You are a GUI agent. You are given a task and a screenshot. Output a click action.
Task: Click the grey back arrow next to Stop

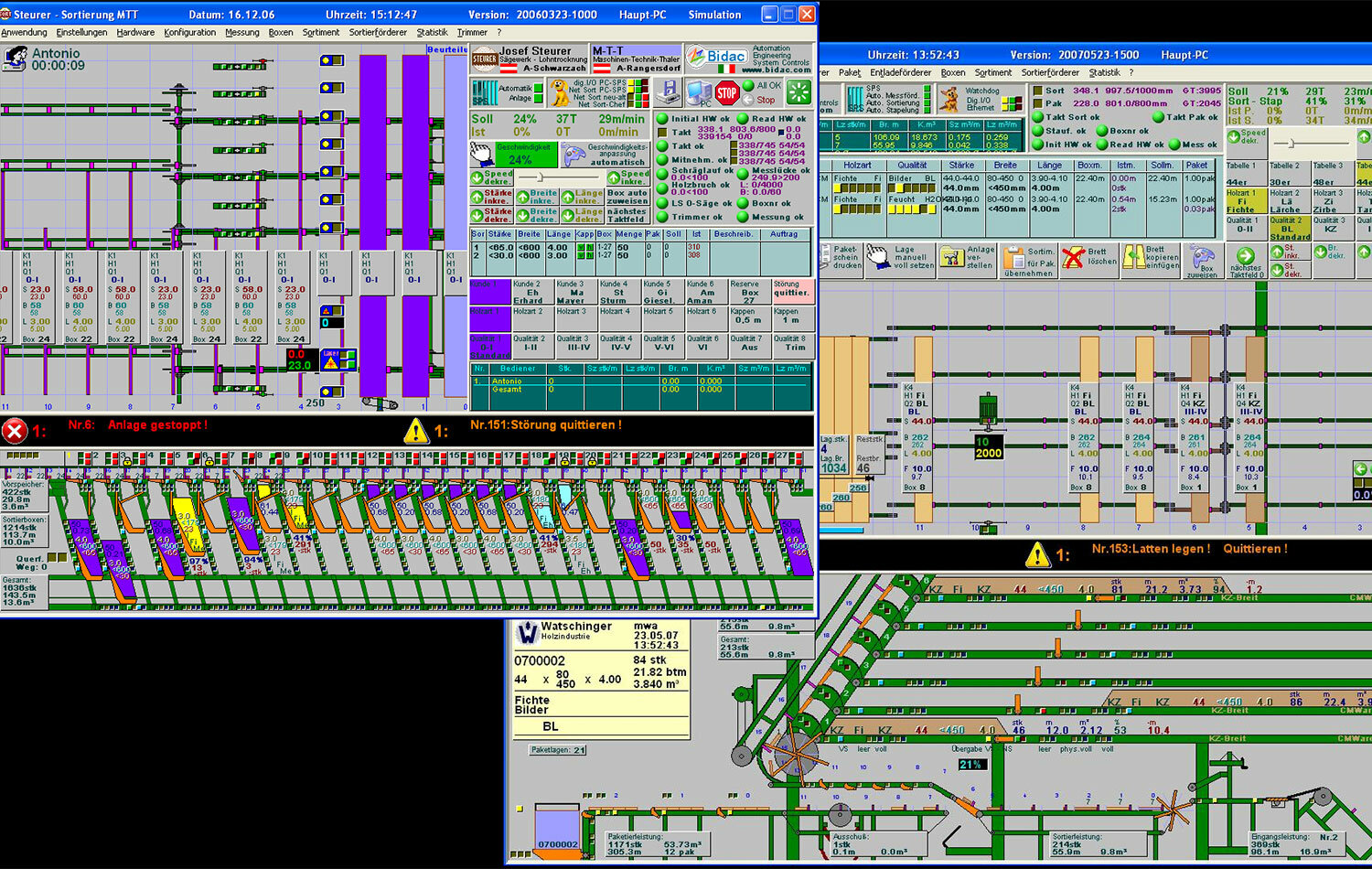(747, 100)
